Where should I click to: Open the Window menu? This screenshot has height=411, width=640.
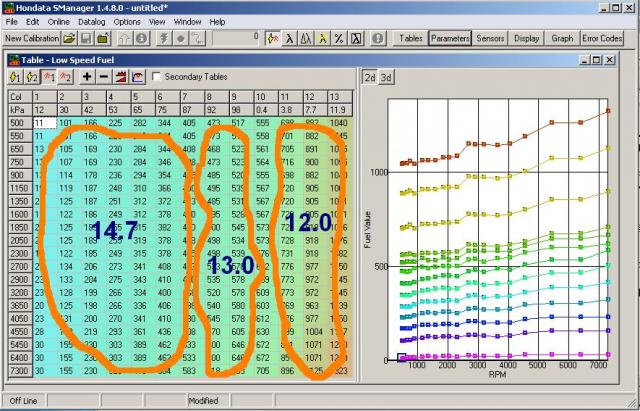pyautogui.click(x=187, y=21)
